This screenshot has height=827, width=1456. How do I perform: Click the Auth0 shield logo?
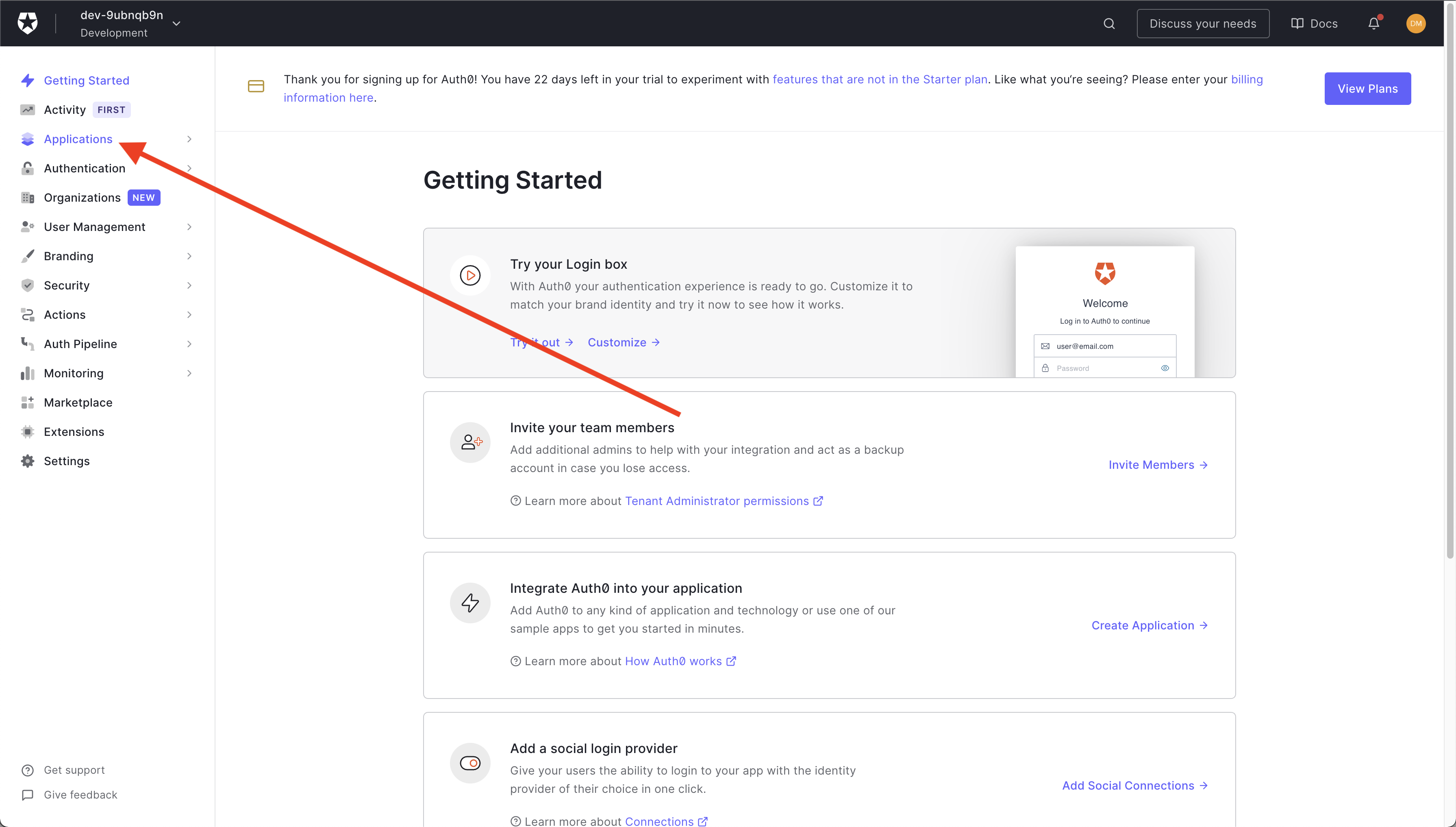pyautogui.click(x=27, y=23)
